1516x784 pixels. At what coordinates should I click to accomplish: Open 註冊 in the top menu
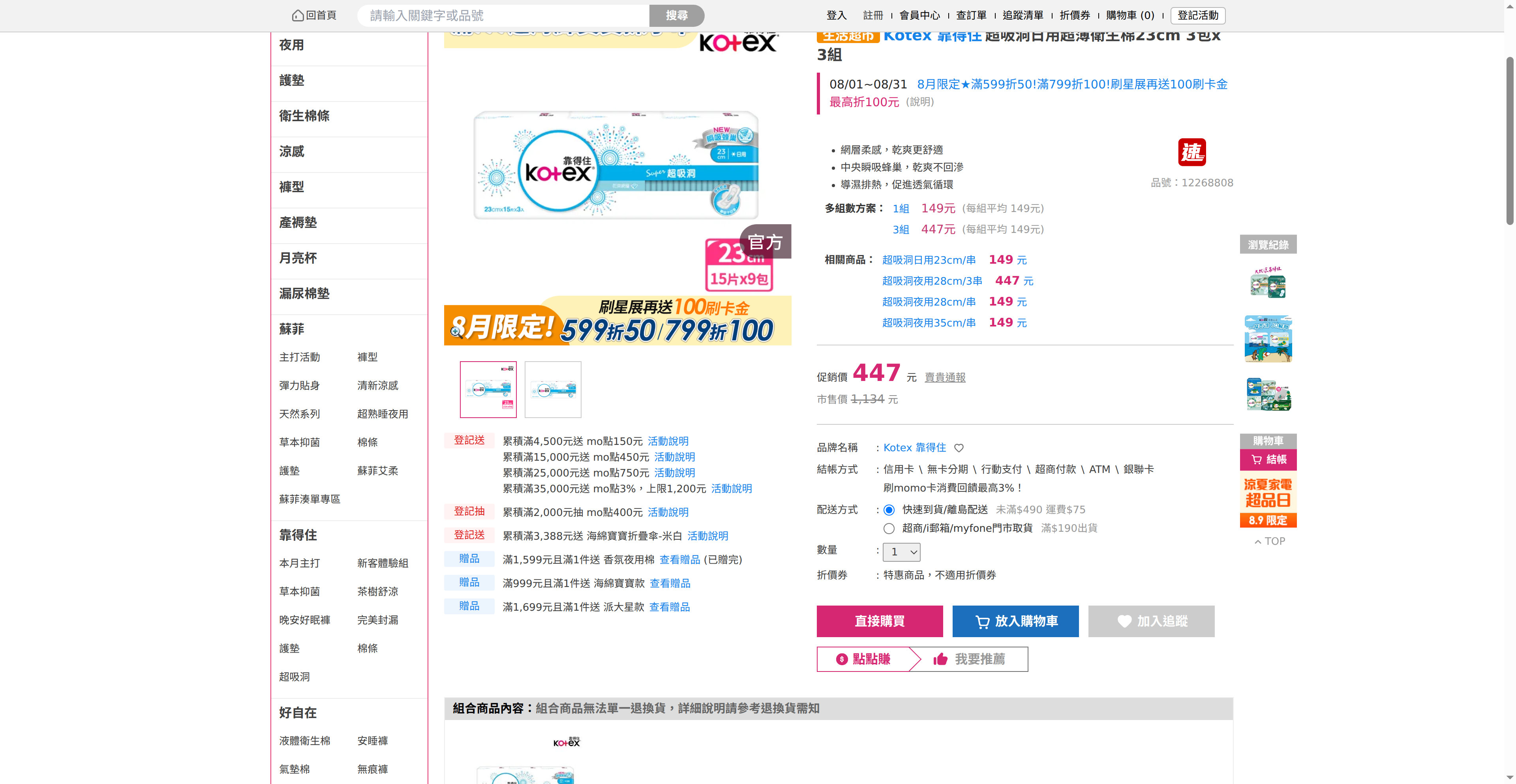coord(873,15)
